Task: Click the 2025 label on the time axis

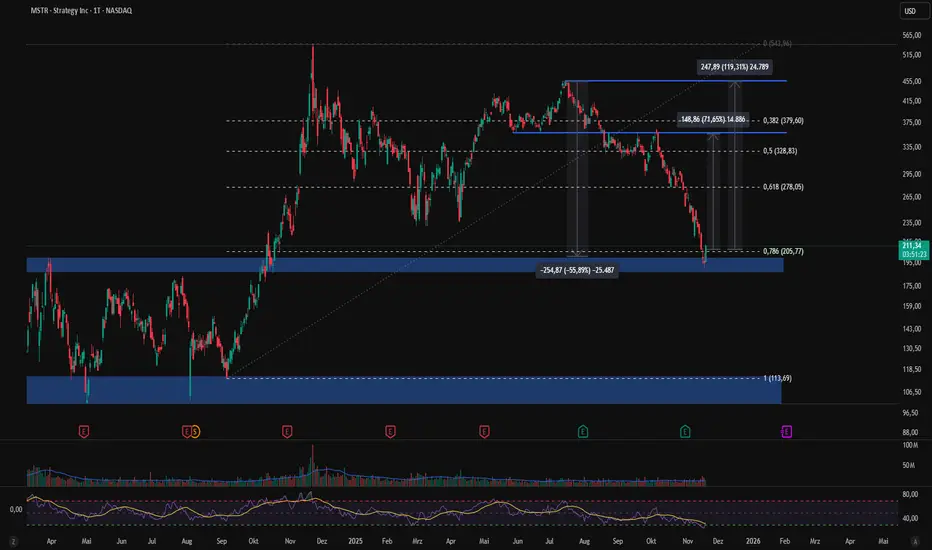Action: [x=355, y=541]
